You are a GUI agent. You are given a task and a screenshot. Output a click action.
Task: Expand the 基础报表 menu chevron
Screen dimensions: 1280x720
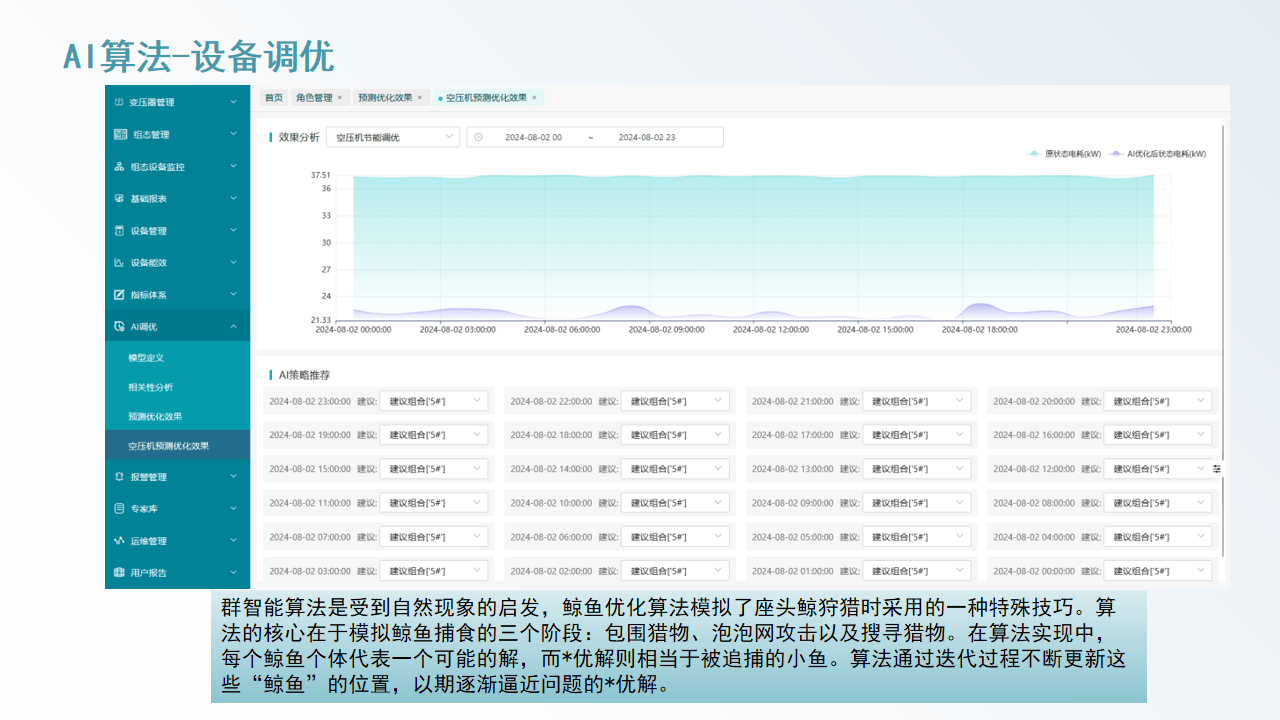pyautogui.click(x=233, y=198)
